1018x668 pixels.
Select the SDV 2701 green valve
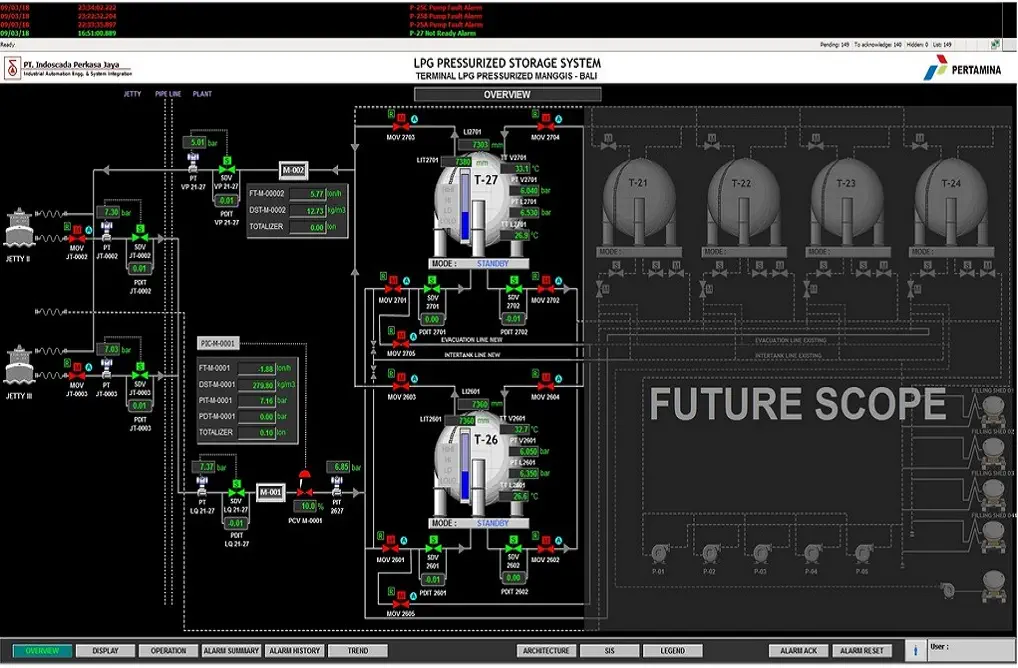tap(432, 286)
